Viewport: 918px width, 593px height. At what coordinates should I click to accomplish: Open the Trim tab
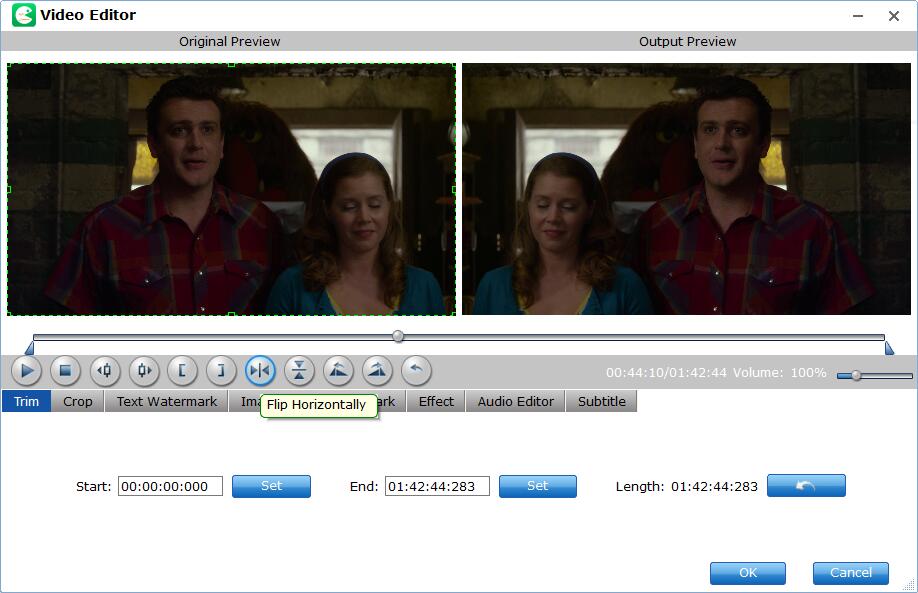26,402
